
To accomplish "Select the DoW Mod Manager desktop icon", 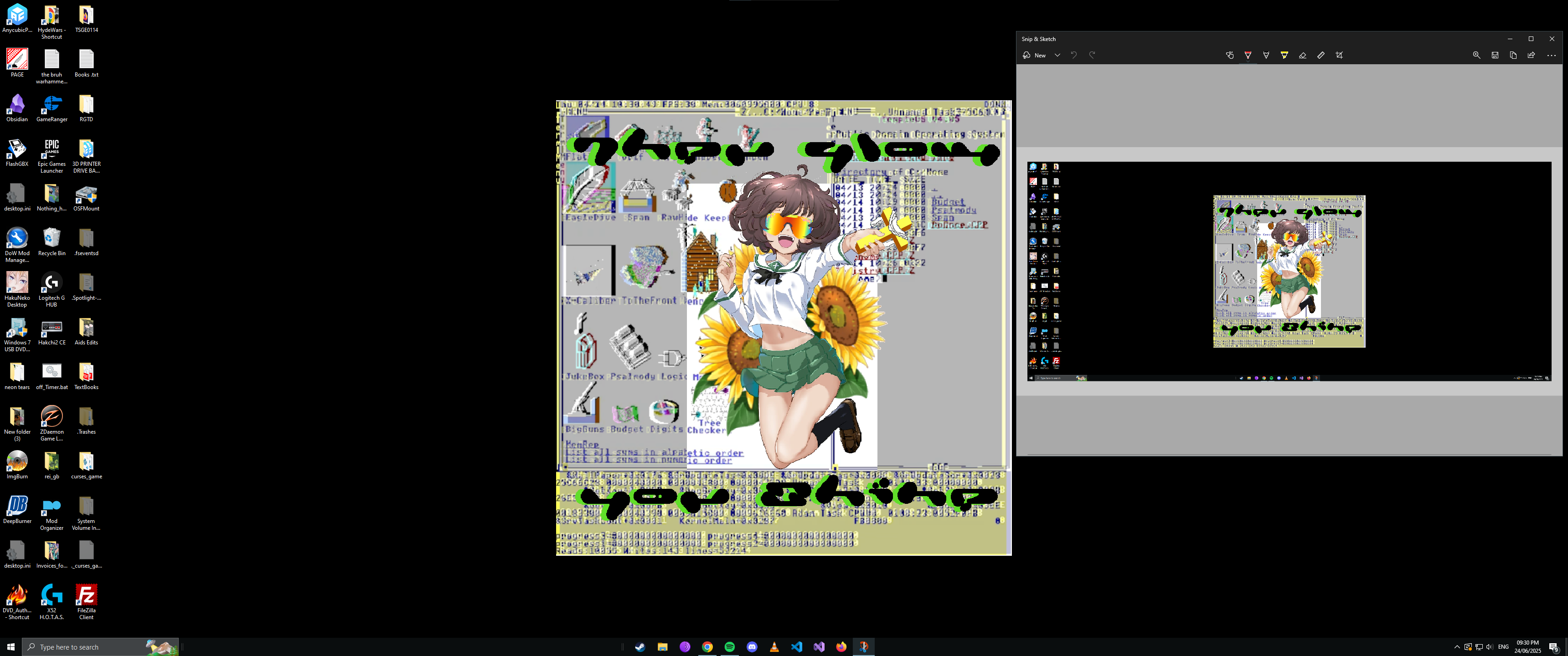I will tap(17, 246).
